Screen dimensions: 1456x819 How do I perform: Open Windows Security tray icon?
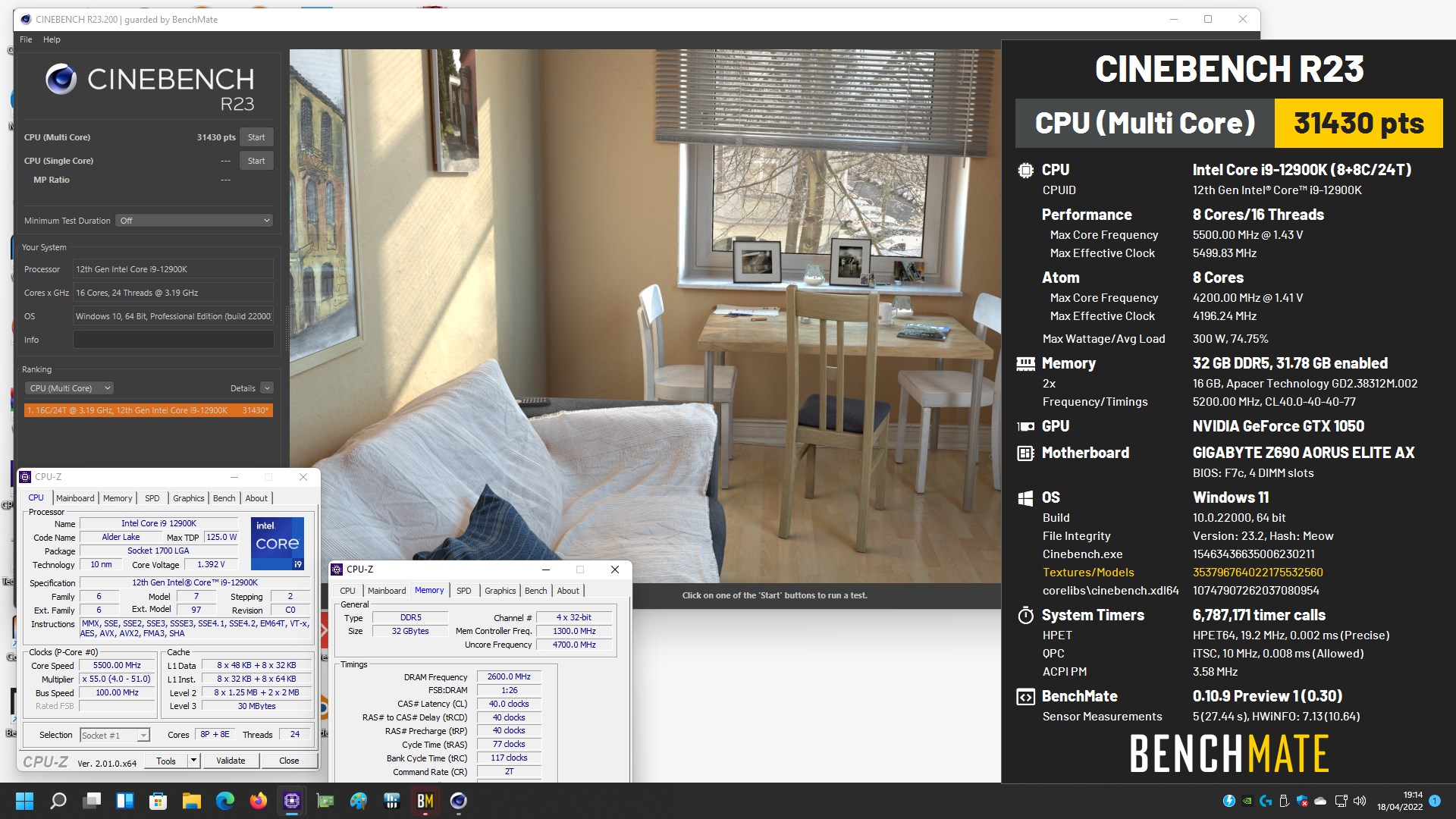pos(1302,801)
